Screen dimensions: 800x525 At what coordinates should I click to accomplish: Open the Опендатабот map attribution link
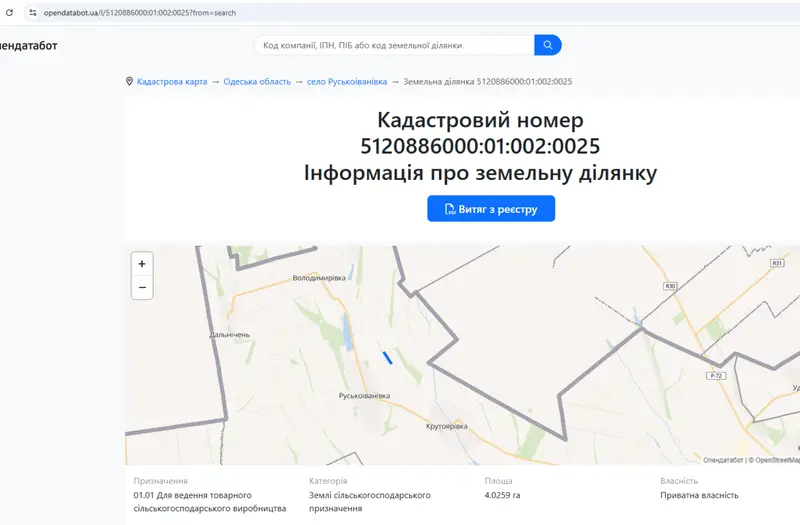(723, 460)
